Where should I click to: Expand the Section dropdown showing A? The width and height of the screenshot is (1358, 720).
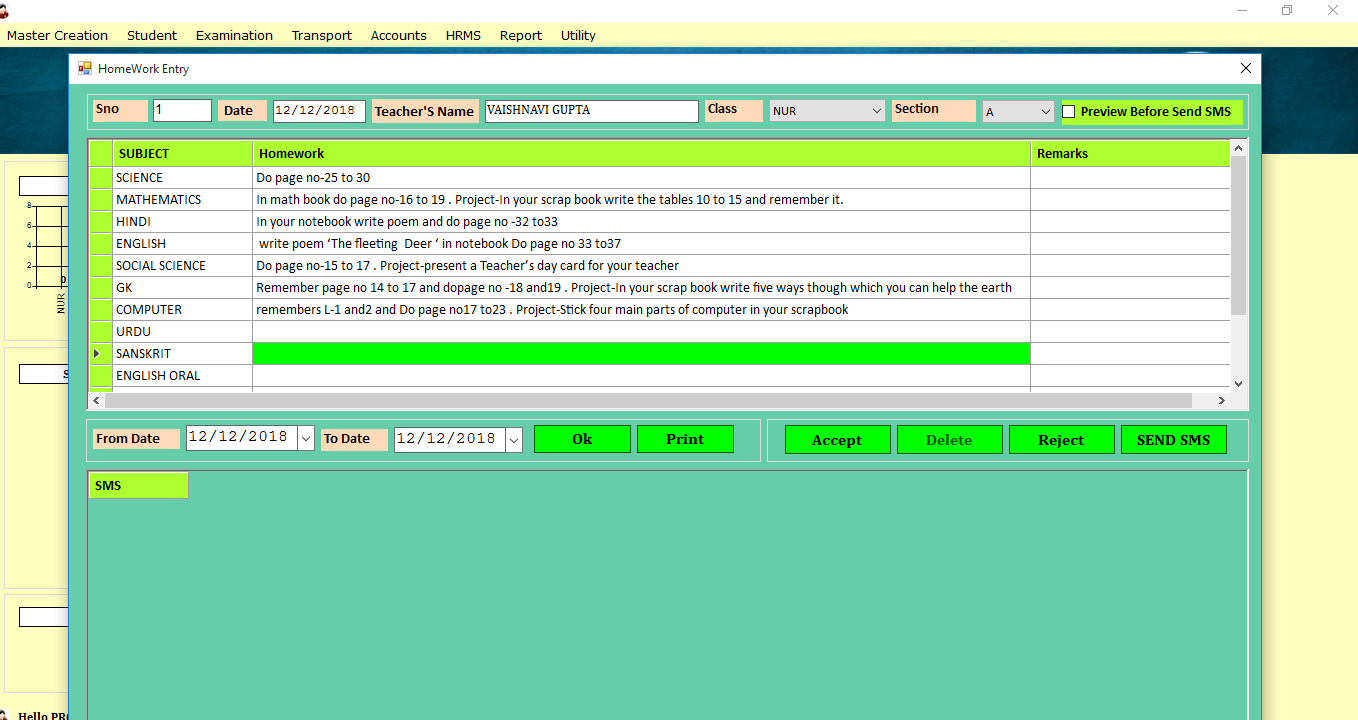1045,112
